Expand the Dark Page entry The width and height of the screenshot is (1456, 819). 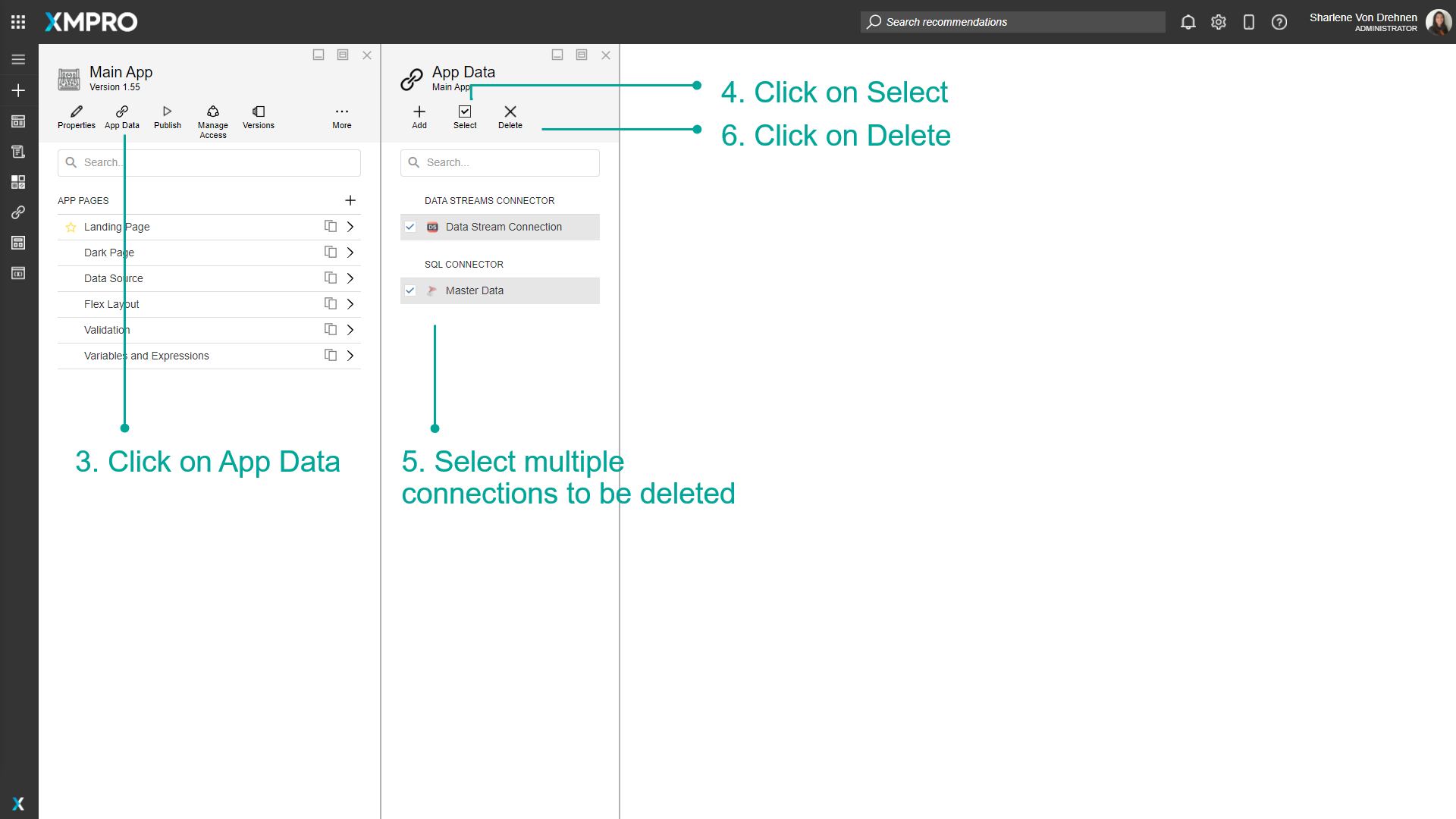coord(350,252)
